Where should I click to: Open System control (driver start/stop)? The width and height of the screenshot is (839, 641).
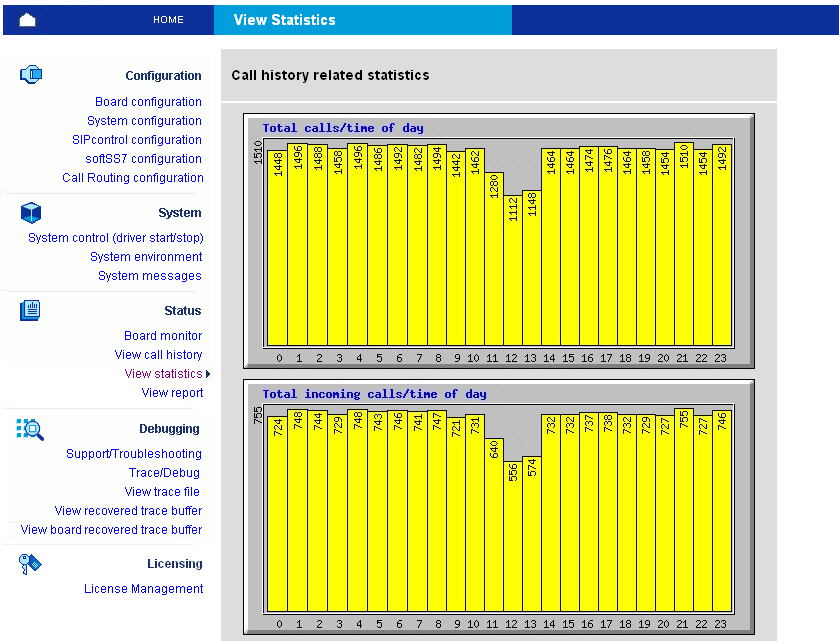tap(116, 238)
